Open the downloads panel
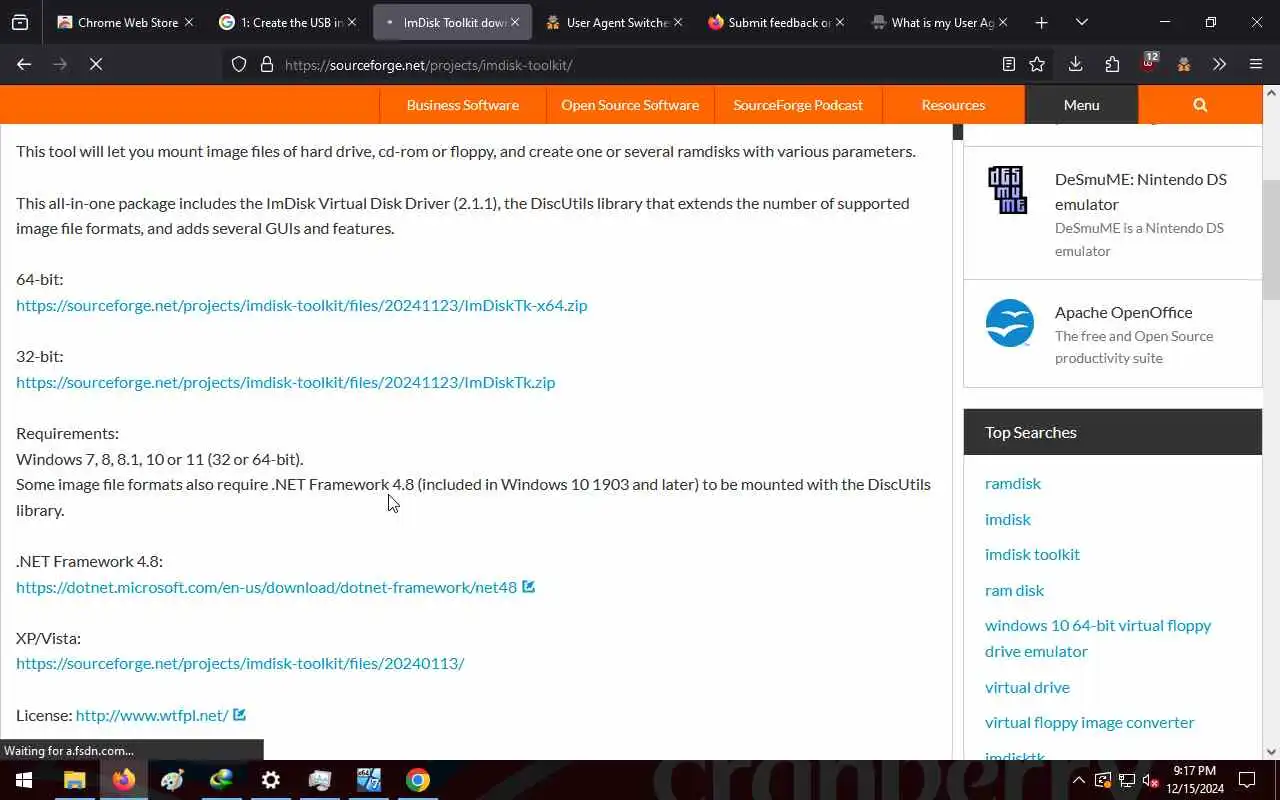The width and height of the screenshot is (1280, 800). [x=1075, y=64]
